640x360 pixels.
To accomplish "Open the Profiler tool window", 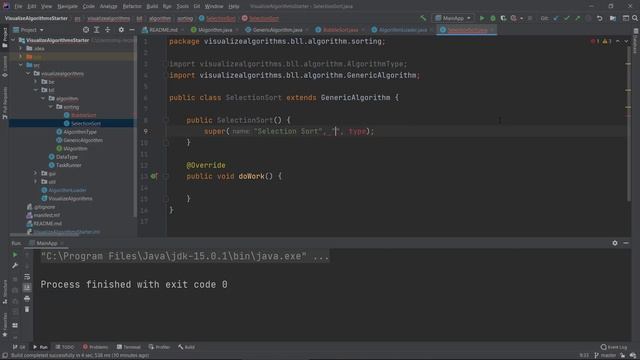I will [x=160, y=347].
